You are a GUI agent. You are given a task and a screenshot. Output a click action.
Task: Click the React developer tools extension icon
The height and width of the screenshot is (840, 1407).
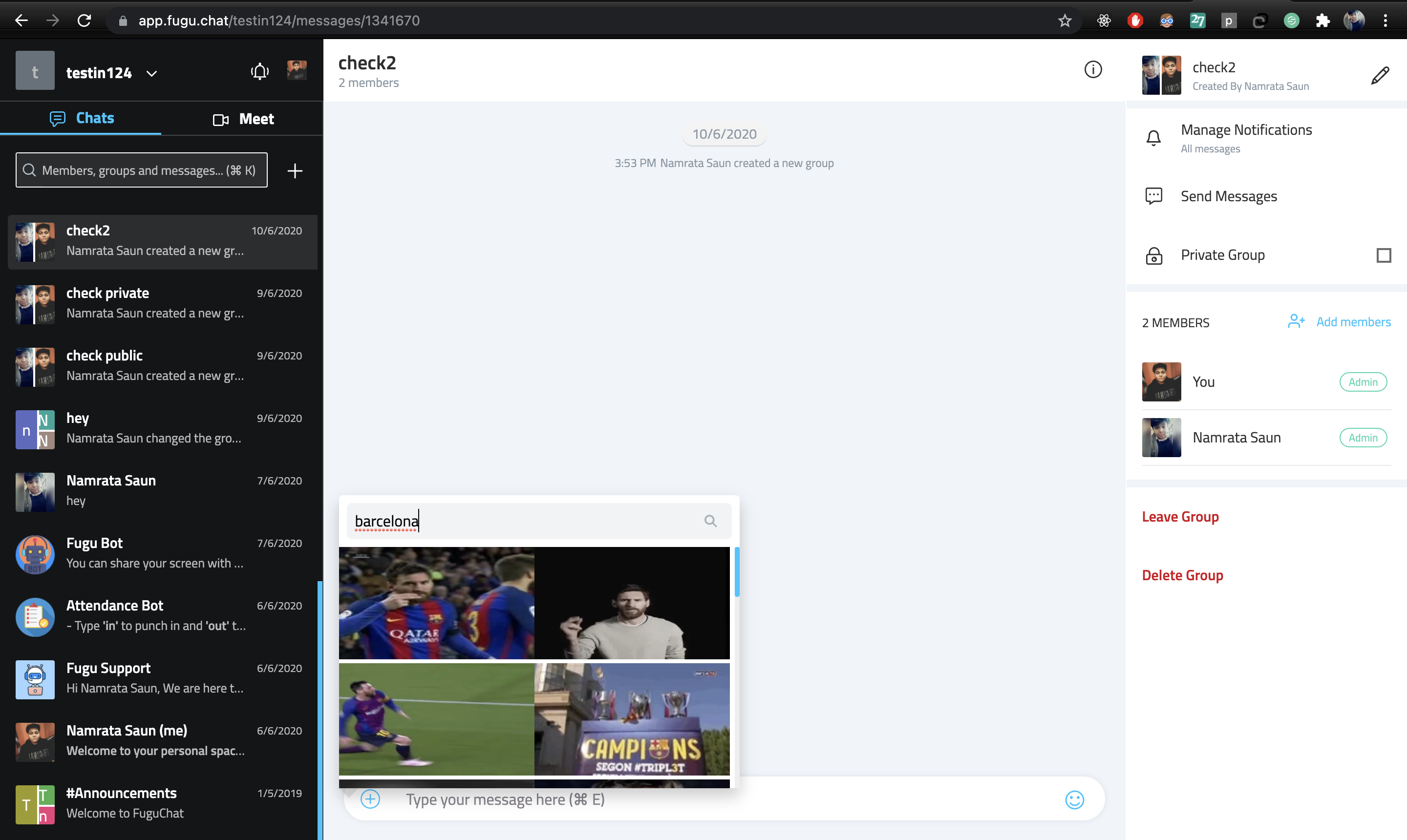[x=1104, y=21]
